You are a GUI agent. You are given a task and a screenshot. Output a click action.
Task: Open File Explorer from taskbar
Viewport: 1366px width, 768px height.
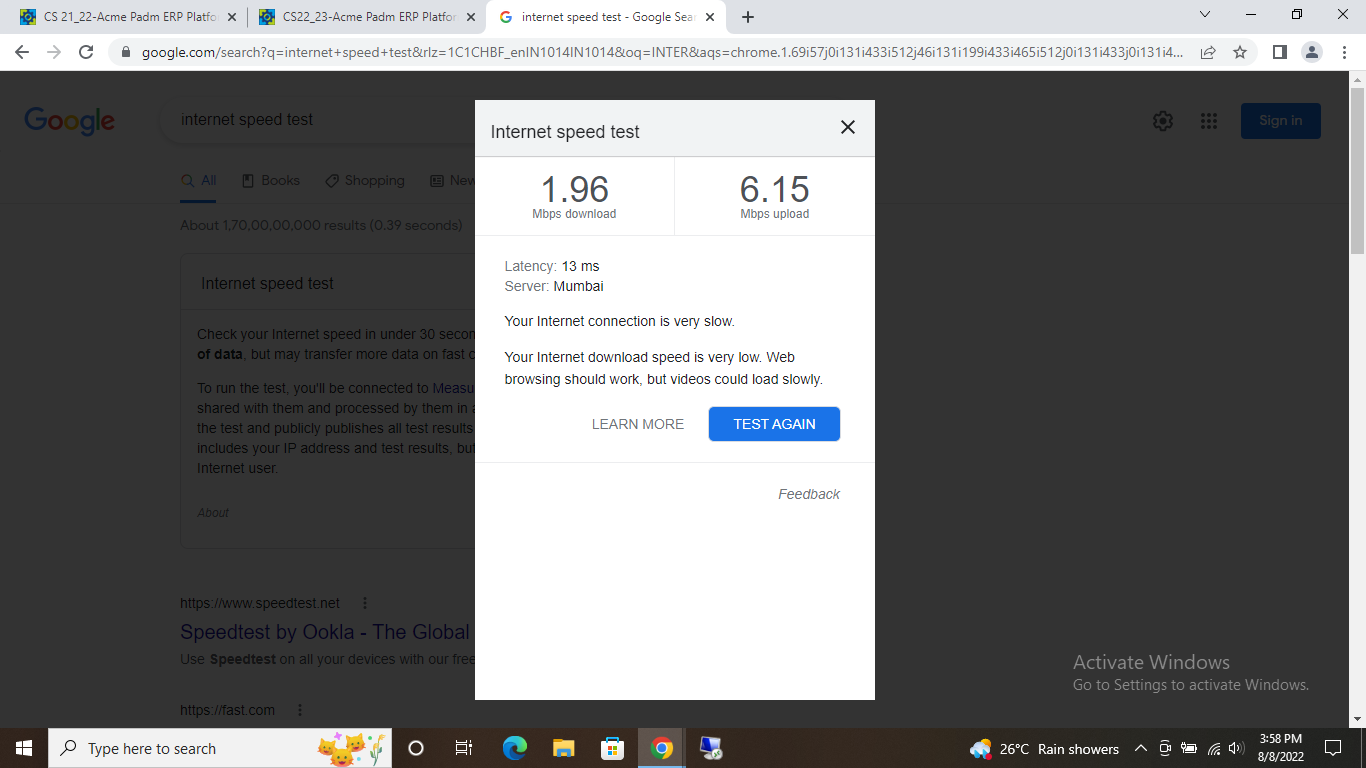[x=563, y=748]
